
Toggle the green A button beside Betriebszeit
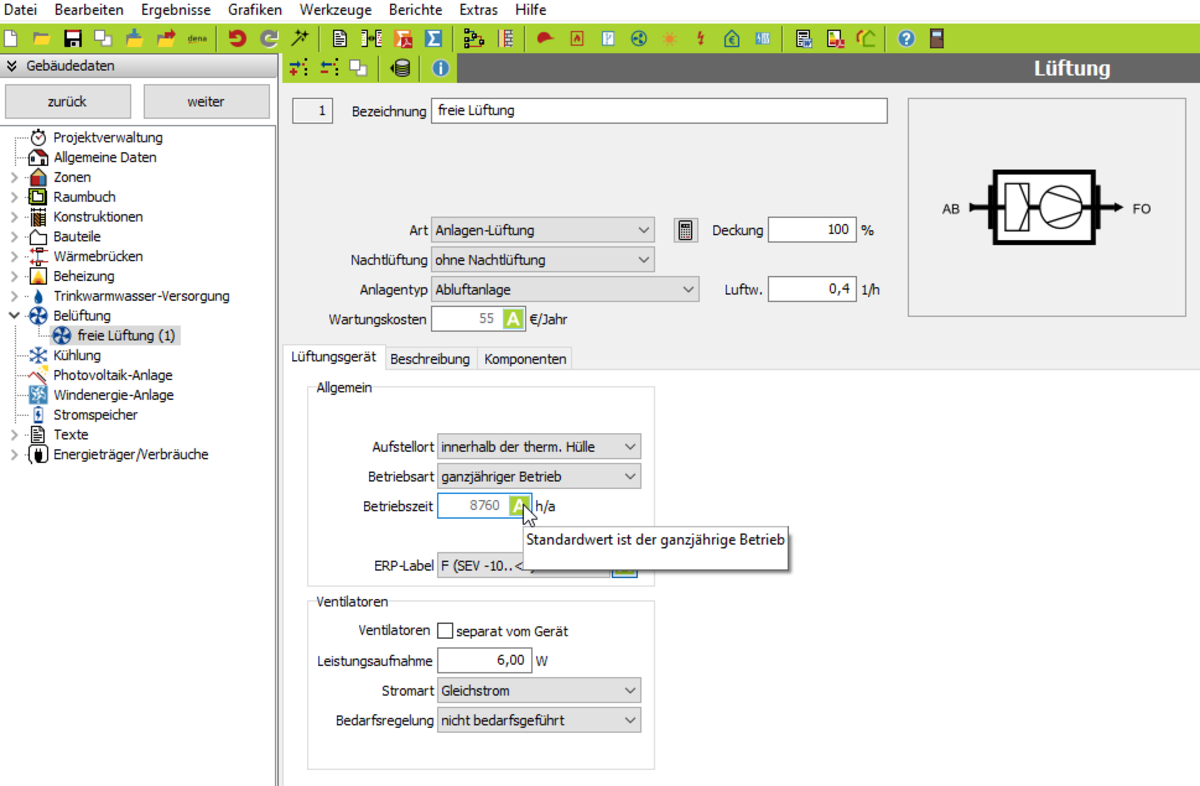click(519, 506)
